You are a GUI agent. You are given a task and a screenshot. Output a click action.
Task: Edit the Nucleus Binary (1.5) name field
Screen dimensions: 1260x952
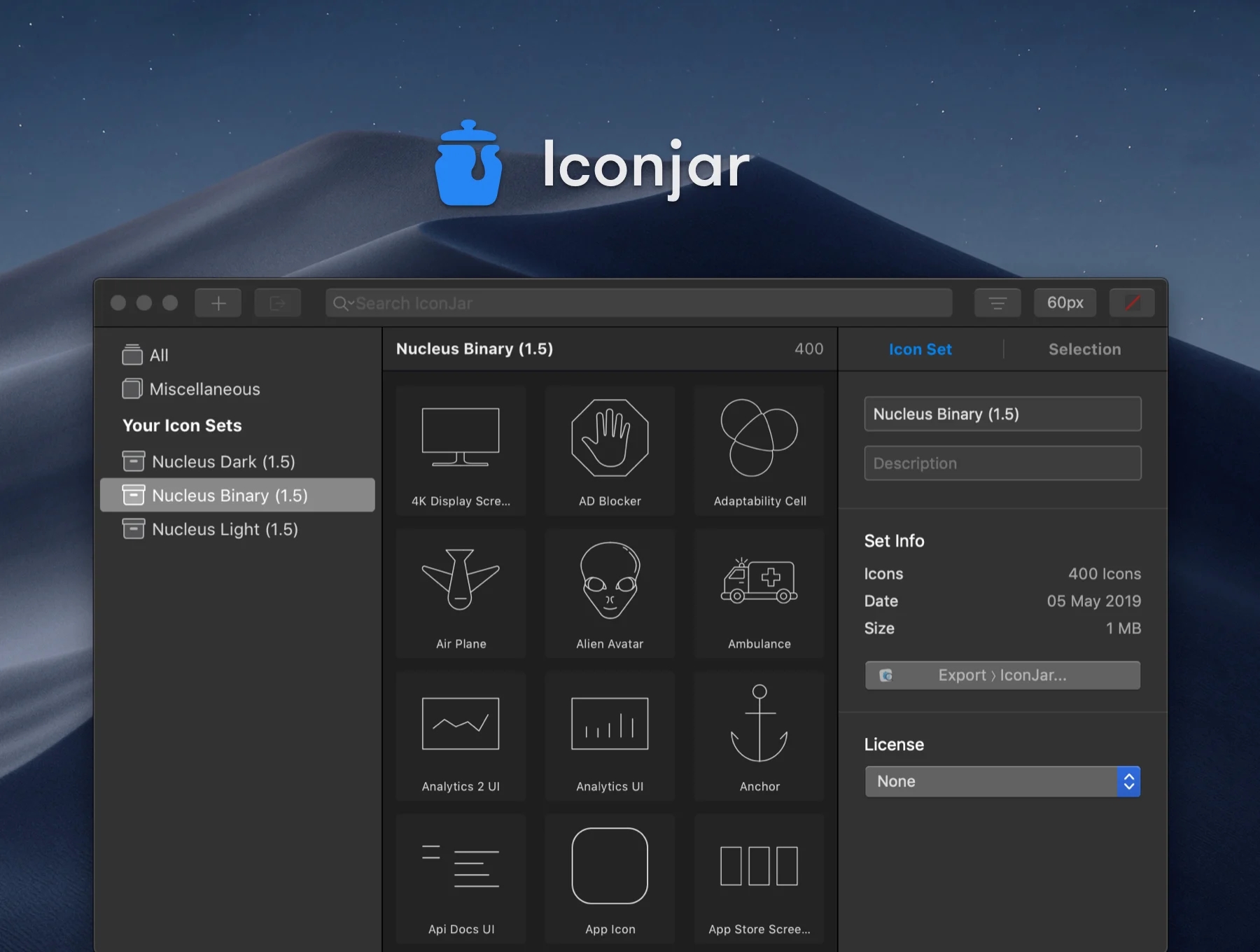point(1002,414)
